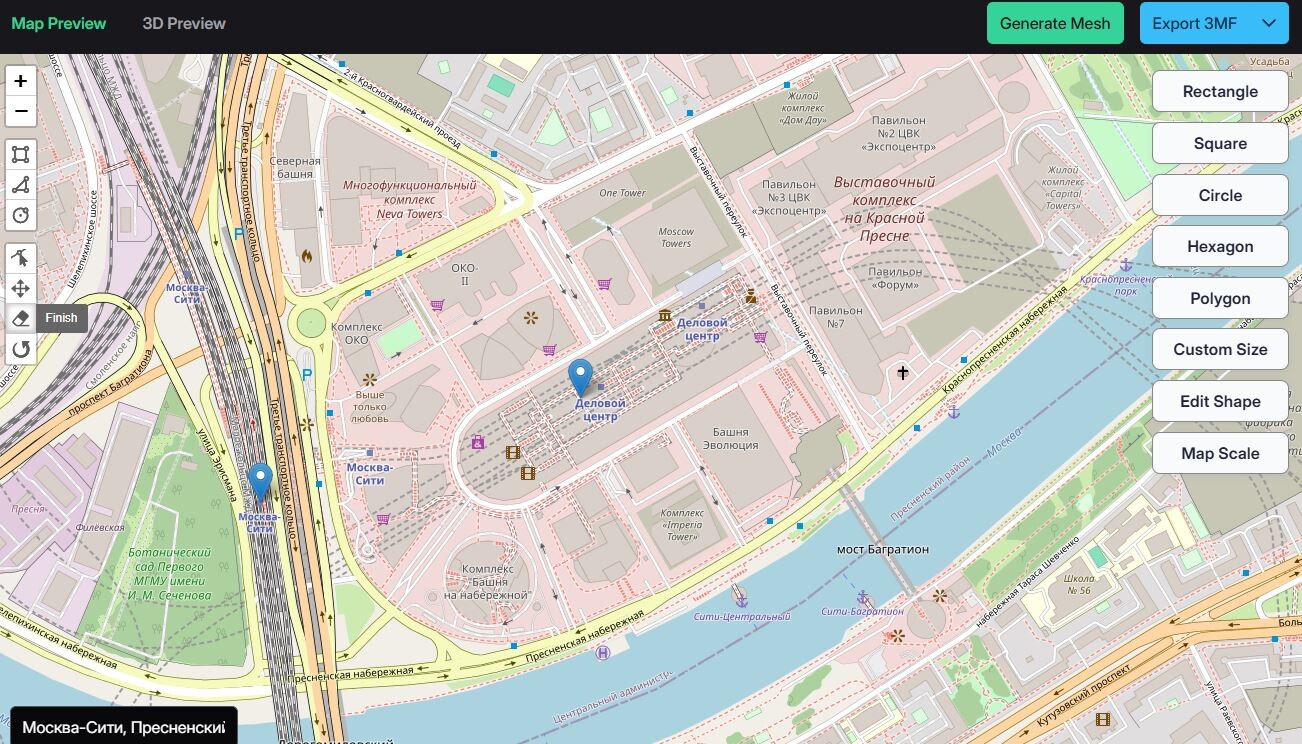Select the draw circle tool
This screenshot has height=744, width=1302.
(x=20, y=215)
